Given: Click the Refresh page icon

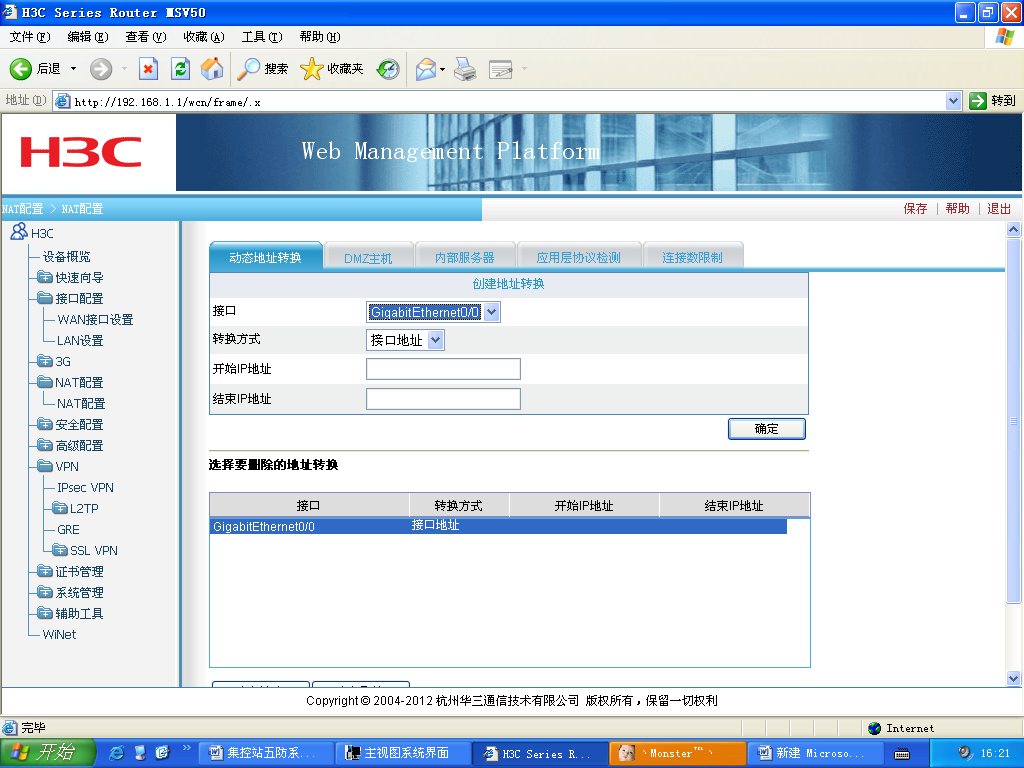Looking at the screenshot, I should coord(180,69).
